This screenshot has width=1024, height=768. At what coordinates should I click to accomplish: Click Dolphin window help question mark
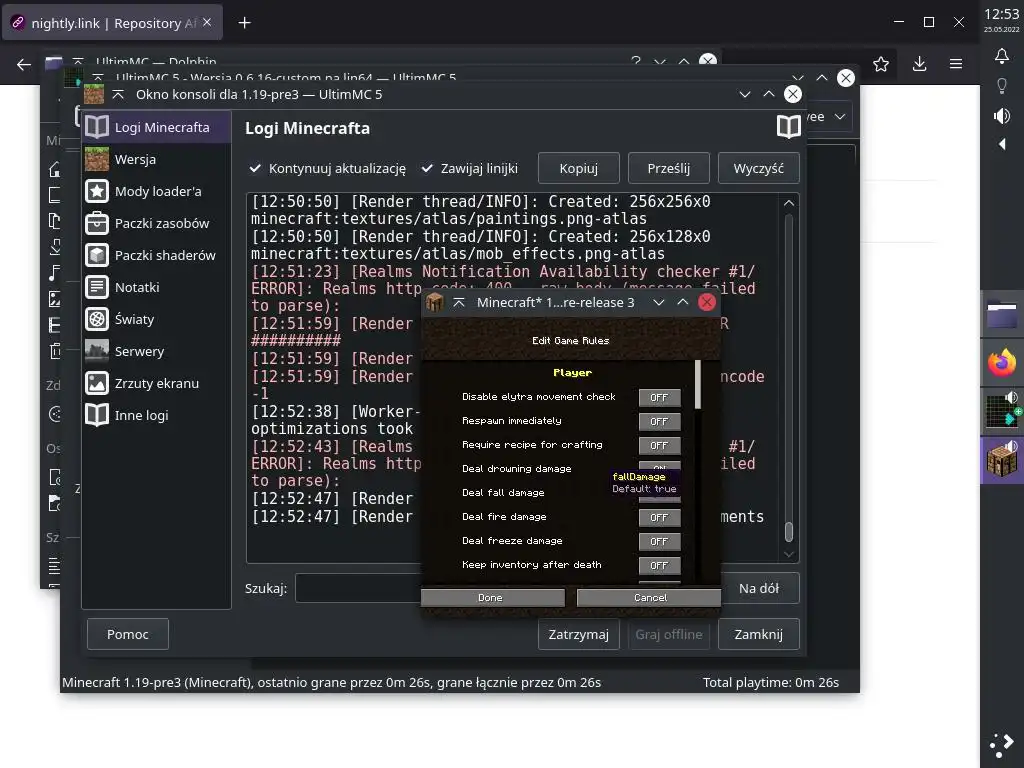[x=635, y=61]
